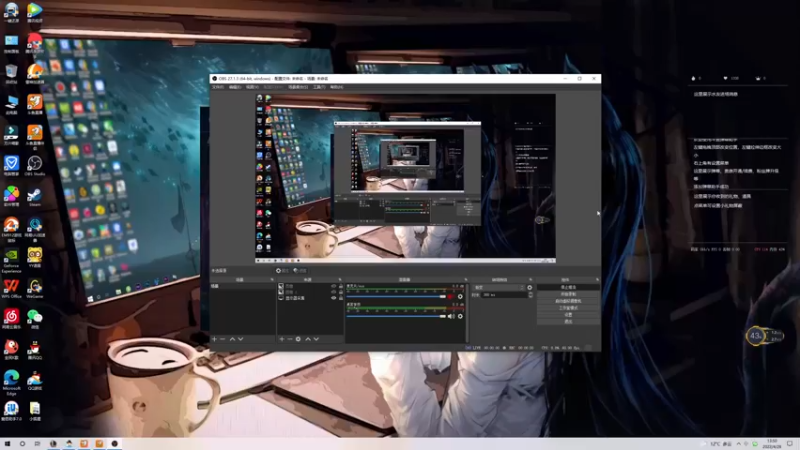The height and width of the screenshot is (450, 800).
Task: Open the WeGame desktop icon
Action: pyautogui.click(x=35, y=289)
